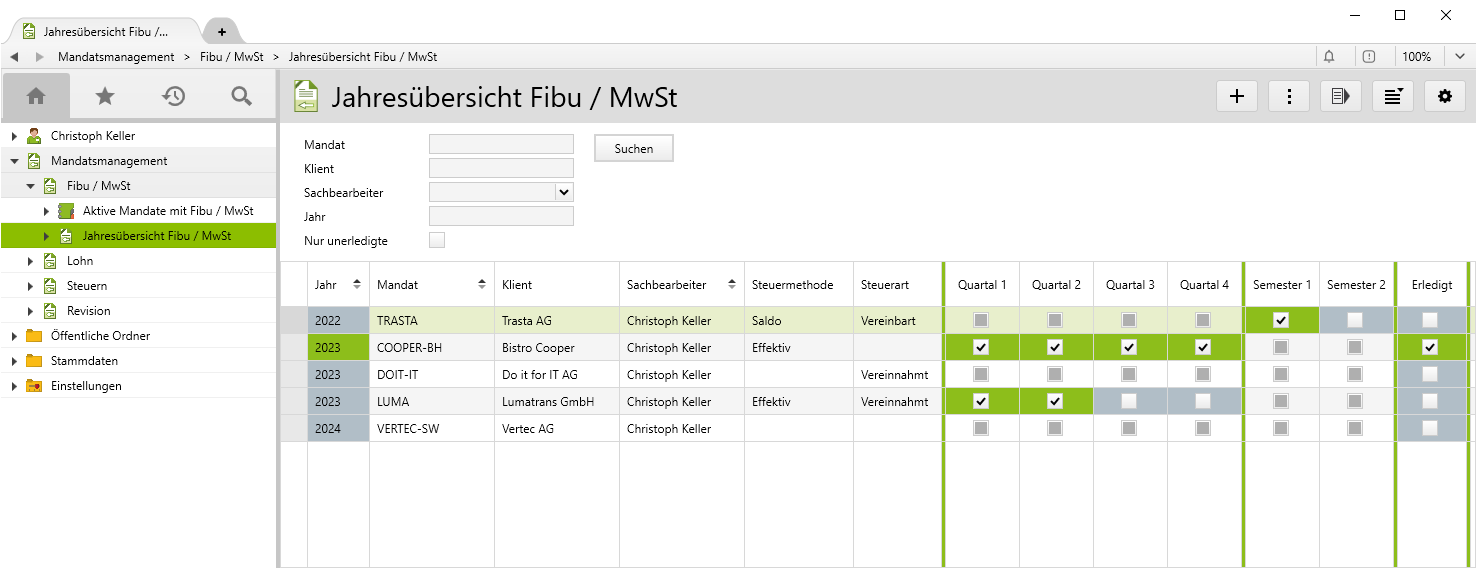Collapse the Mandatsmanagement tree node

[15, 161]
